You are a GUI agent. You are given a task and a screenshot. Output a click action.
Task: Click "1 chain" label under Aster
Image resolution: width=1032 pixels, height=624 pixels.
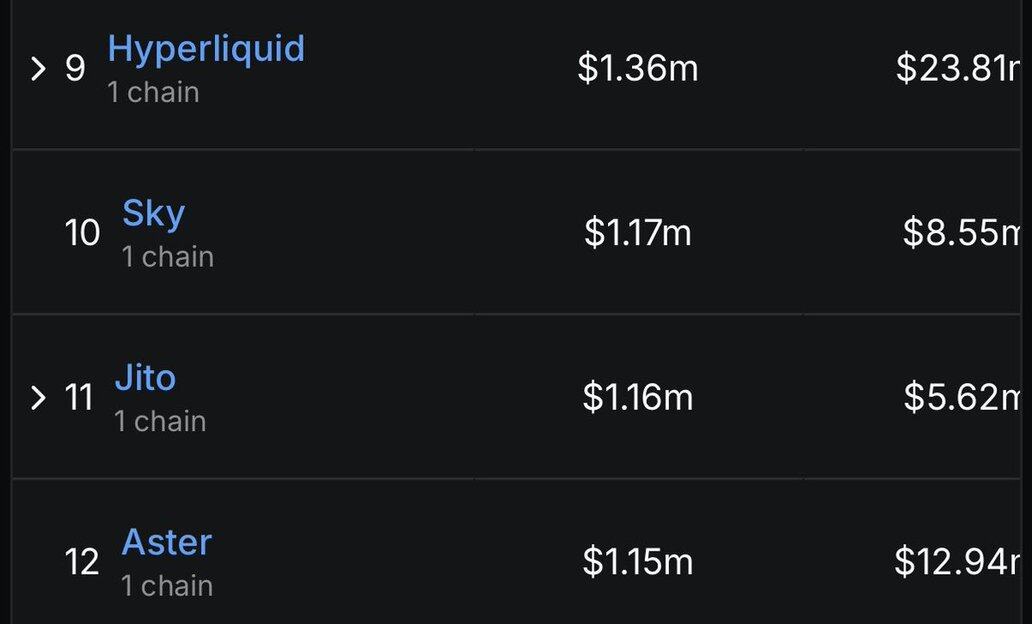point(167,585)
